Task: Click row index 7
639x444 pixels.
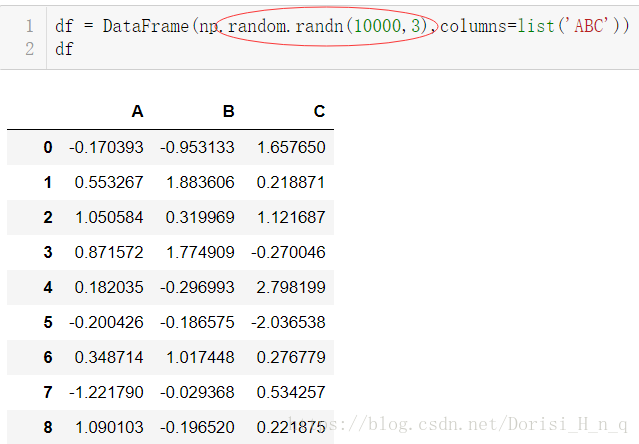Action: point(48,392)
